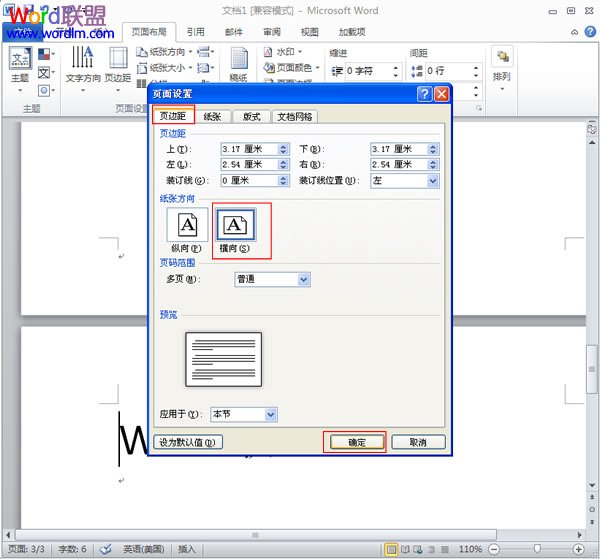Click the Text Direction ribbon icon
This screenshot has width=600, height=559.
[83, 69]
